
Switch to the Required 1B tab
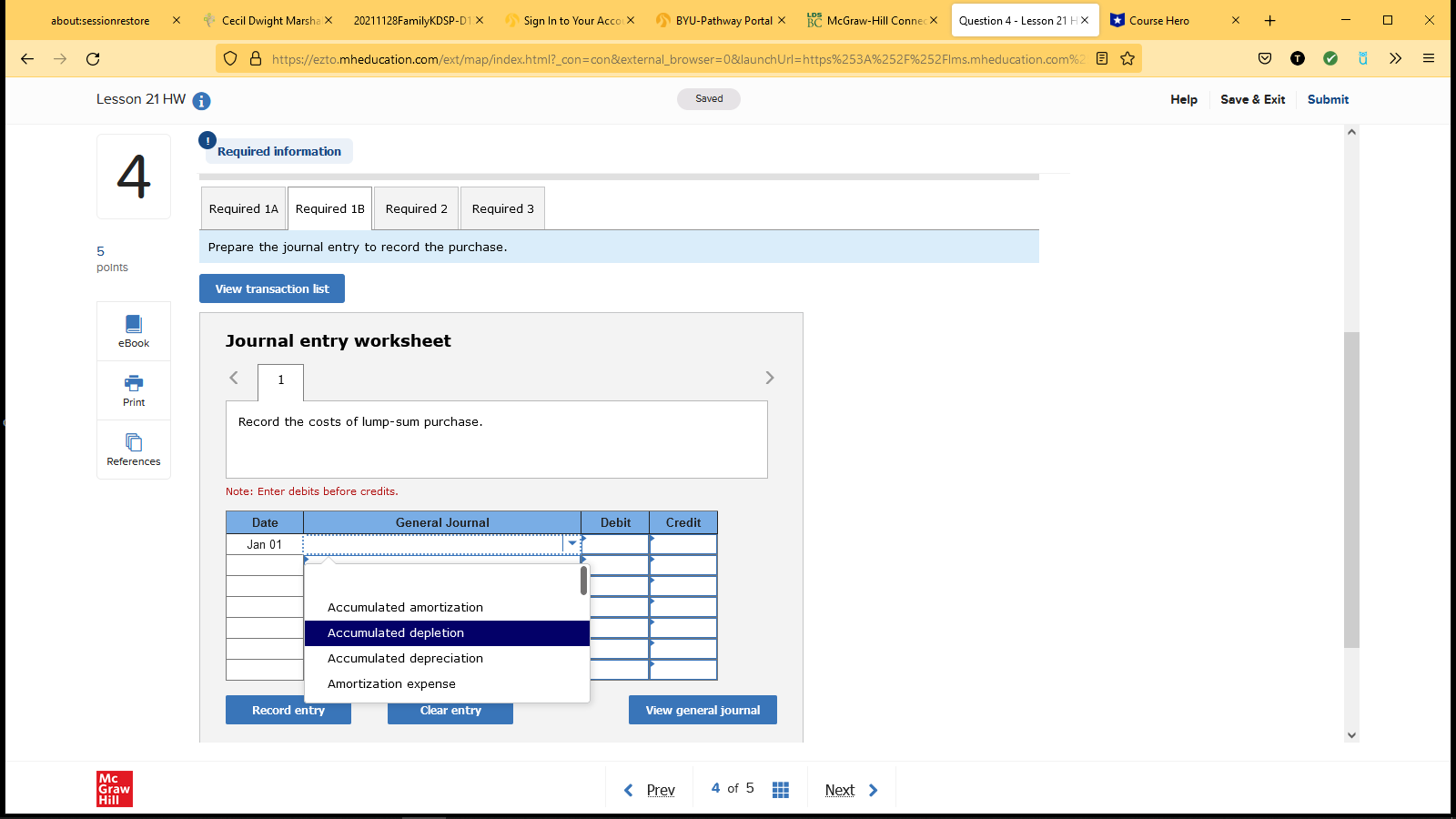(330, 208)
